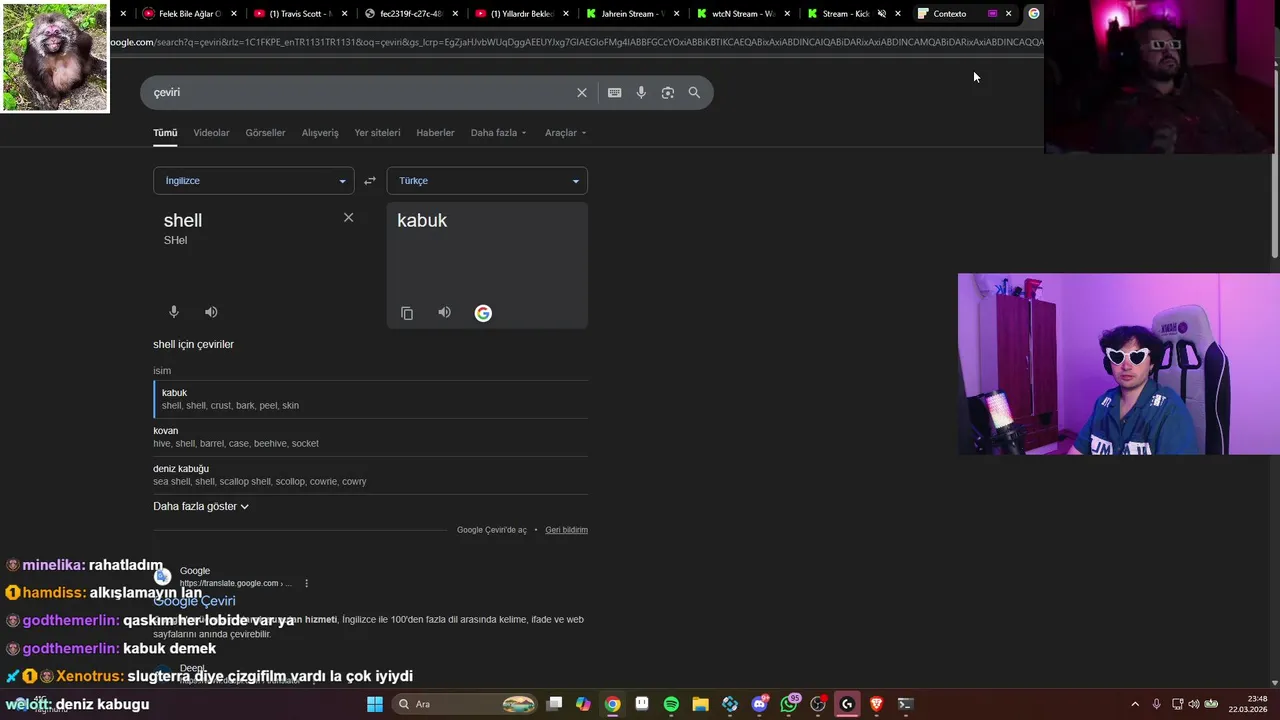1280x720 pixels.
Task: Open Task View on the taskbar
Action: click(555, 704)
